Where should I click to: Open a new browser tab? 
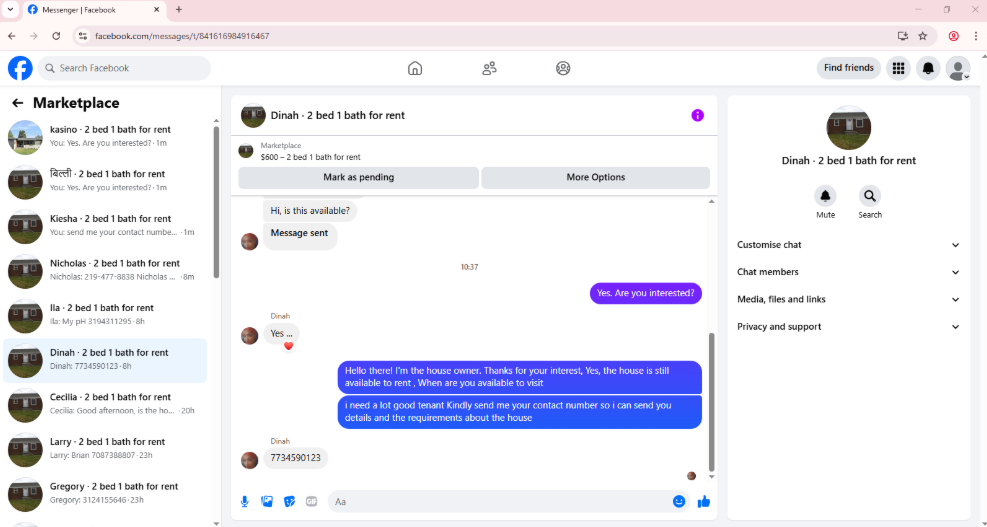pos(179,9)
